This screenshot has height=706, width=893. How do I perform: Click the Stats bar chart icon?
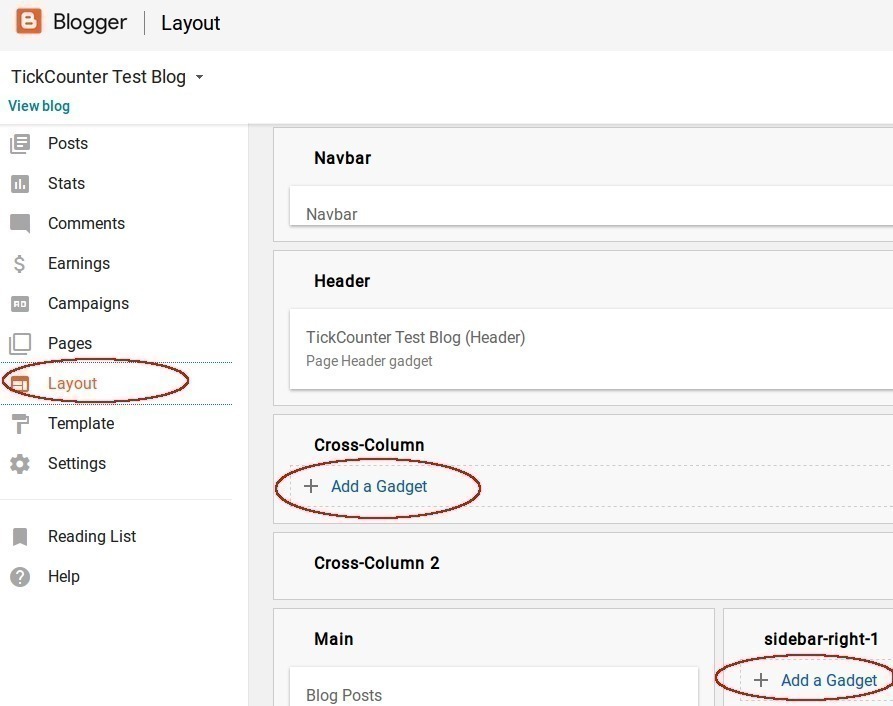coord(20,184)
